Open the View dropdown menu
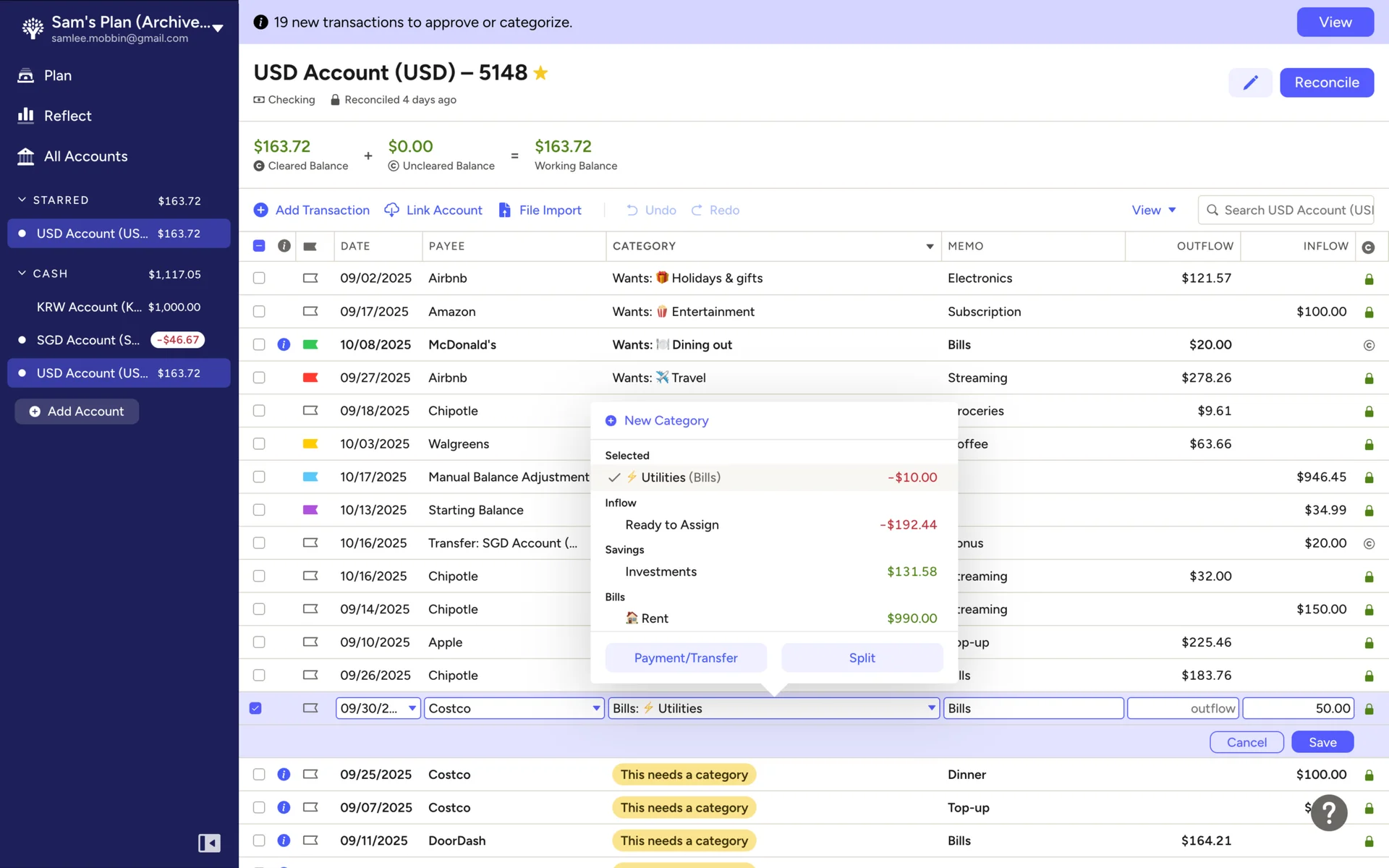This screenshot has height=868, width=1389. coord(1153,210)
